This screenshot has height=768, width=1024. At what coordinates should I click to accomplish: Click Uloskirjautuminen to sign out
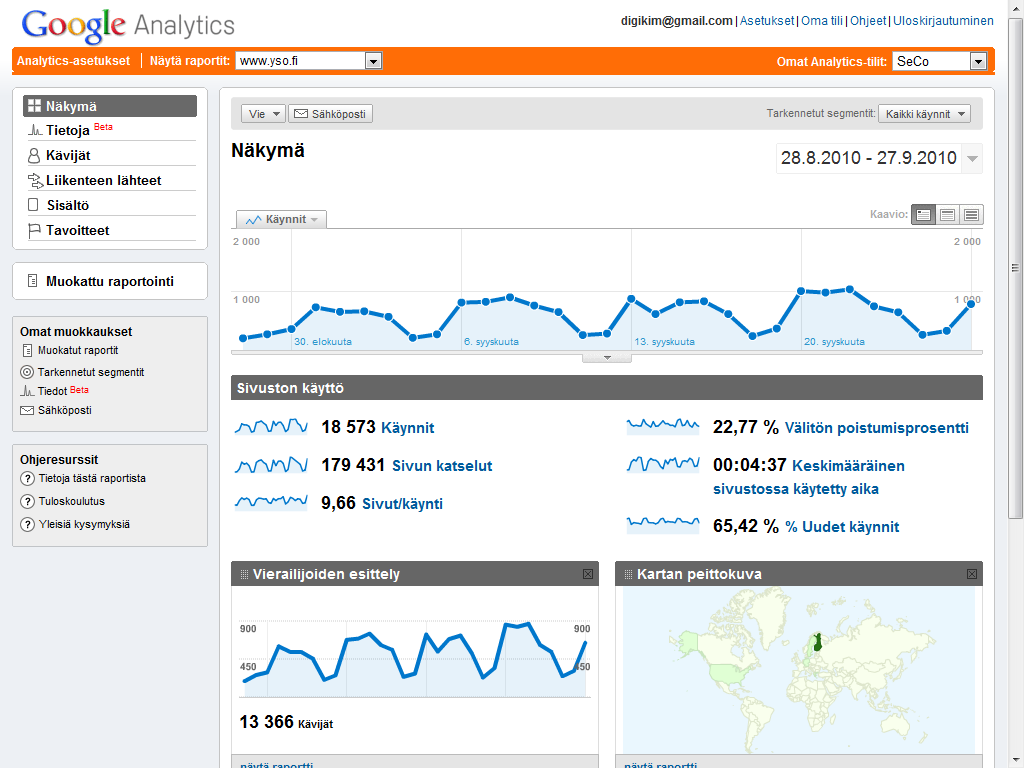(943, 21)
